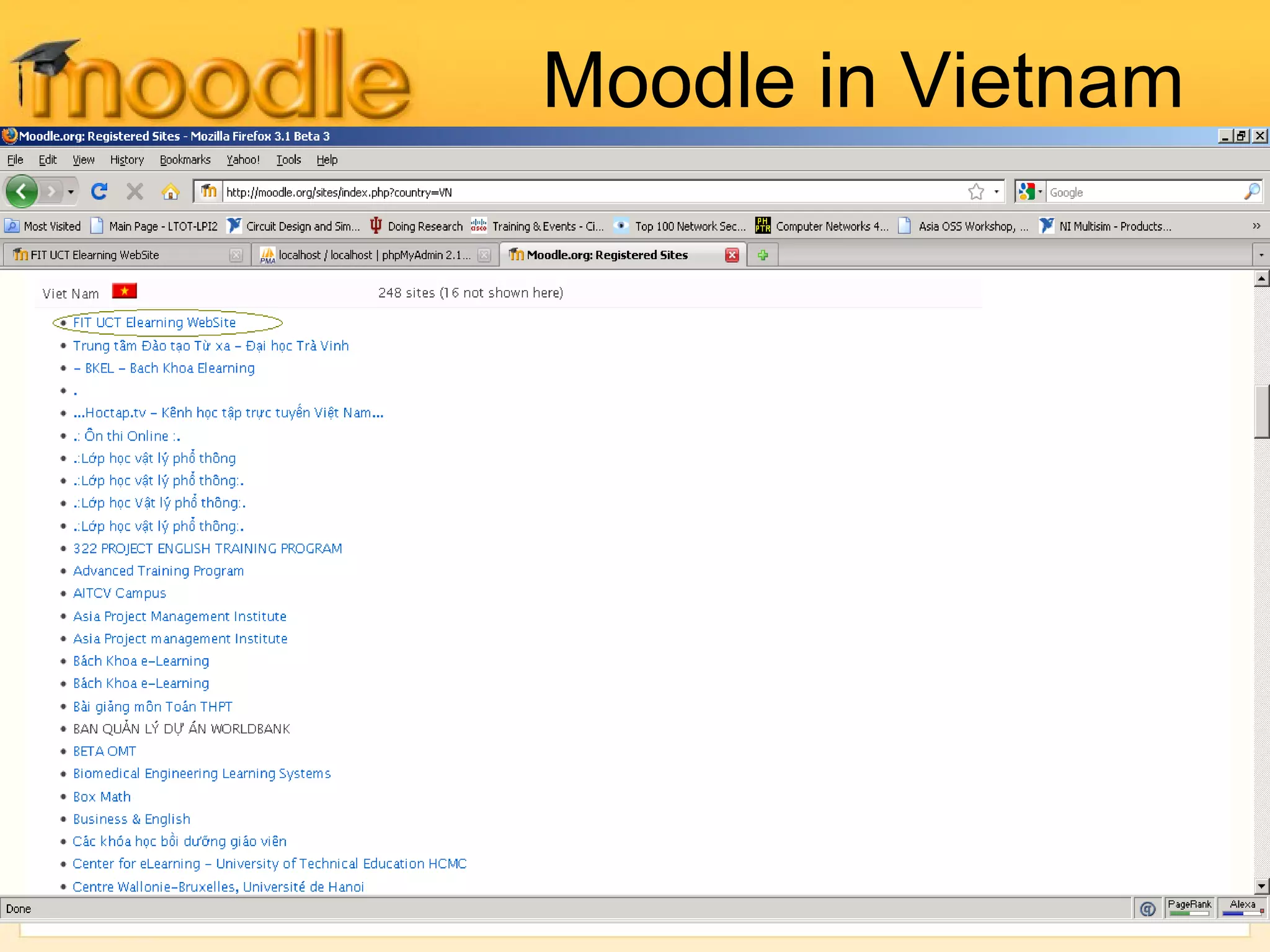Open the list all tabs dropdown
This screenshot has height=952, width=1270.
pos(1261,255)
